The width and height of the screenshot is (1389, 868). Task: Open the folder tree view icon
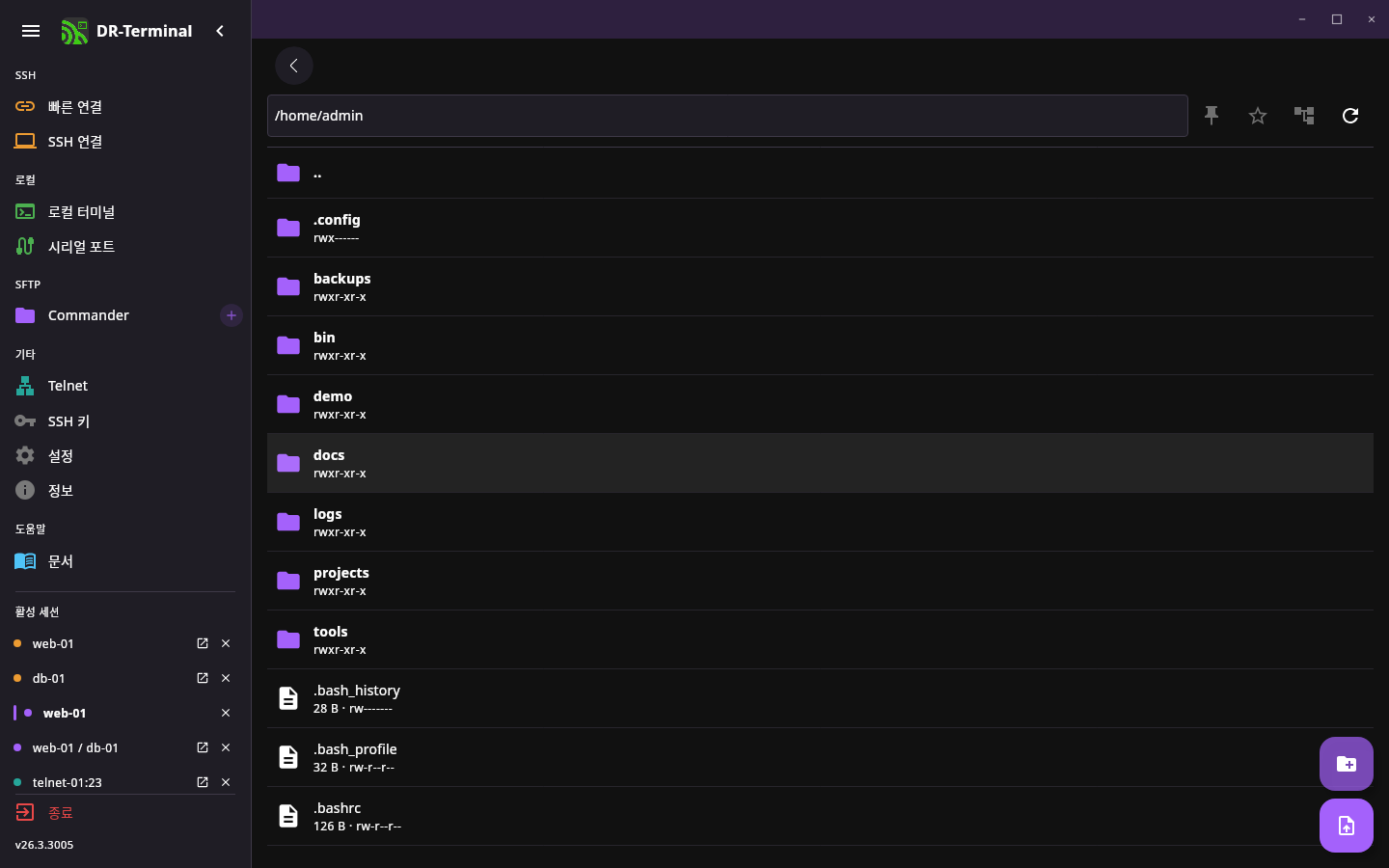point(1304,116)
